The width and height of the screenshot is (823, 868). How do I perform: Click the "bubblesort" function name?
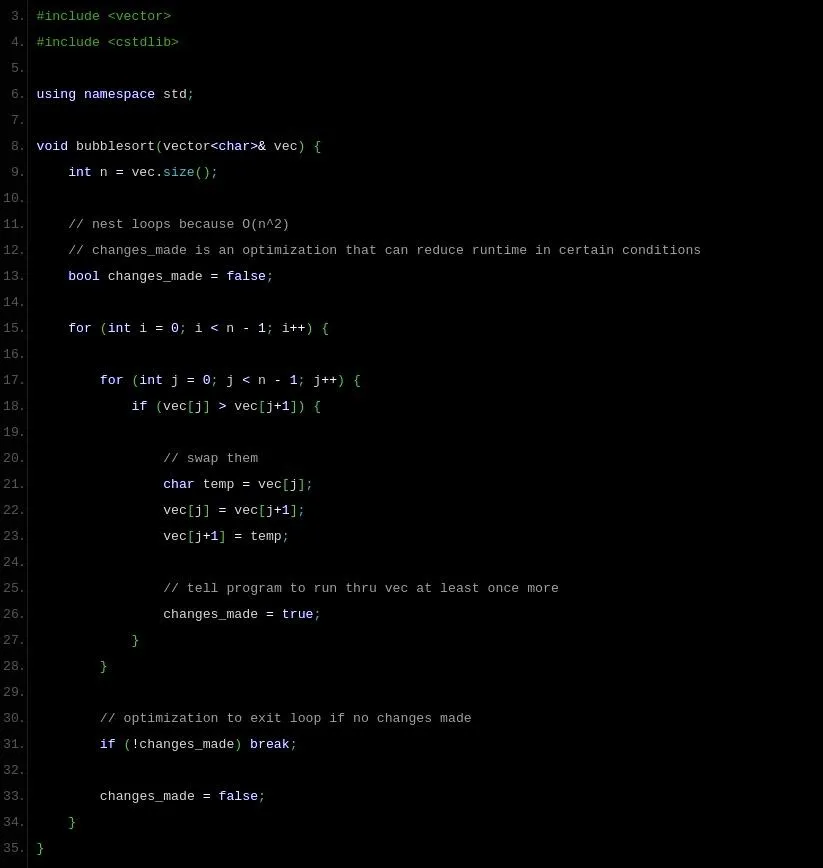[x=115, y=146]
